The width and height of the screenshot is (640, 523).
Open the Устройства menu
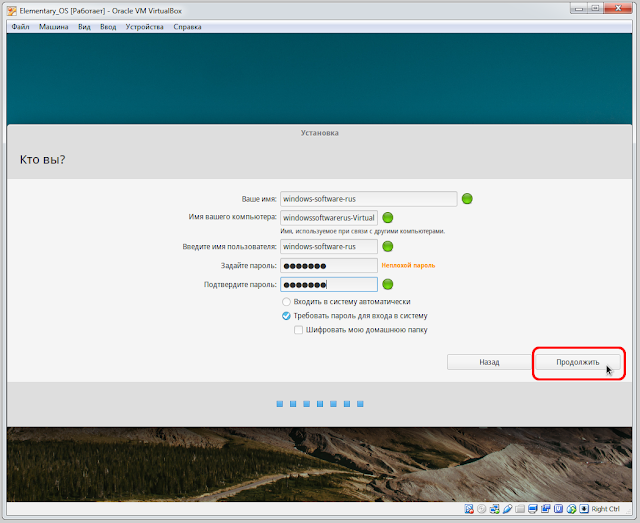click(144, 27)
